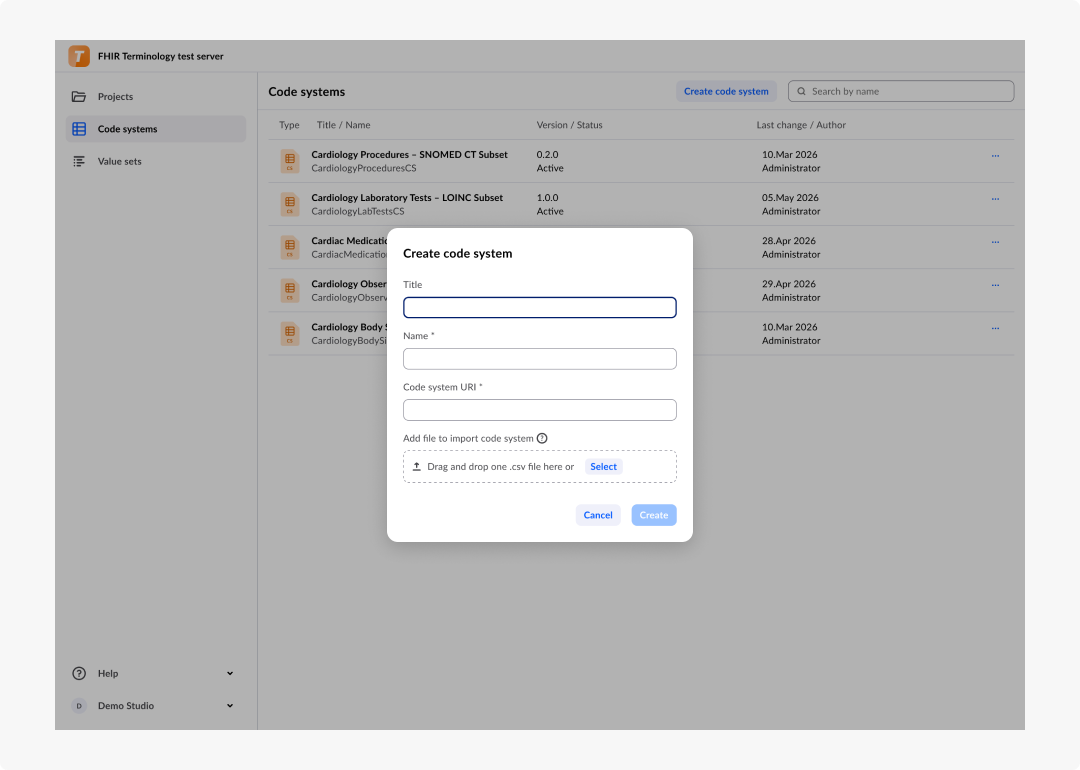Click the Projects folder icon
The width and height of the screenshot is (1080, 770).
[x=79, y=96]
